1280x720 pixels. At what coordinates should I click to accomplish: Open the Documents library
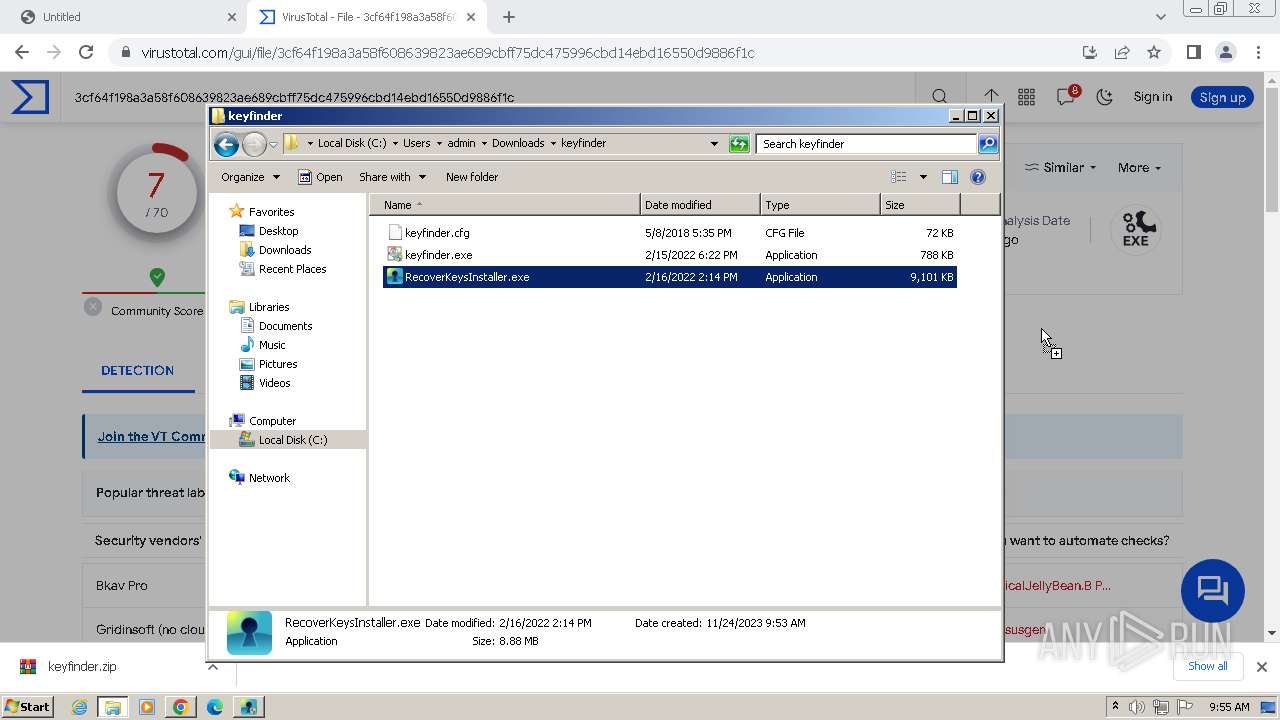pos(285,326)
